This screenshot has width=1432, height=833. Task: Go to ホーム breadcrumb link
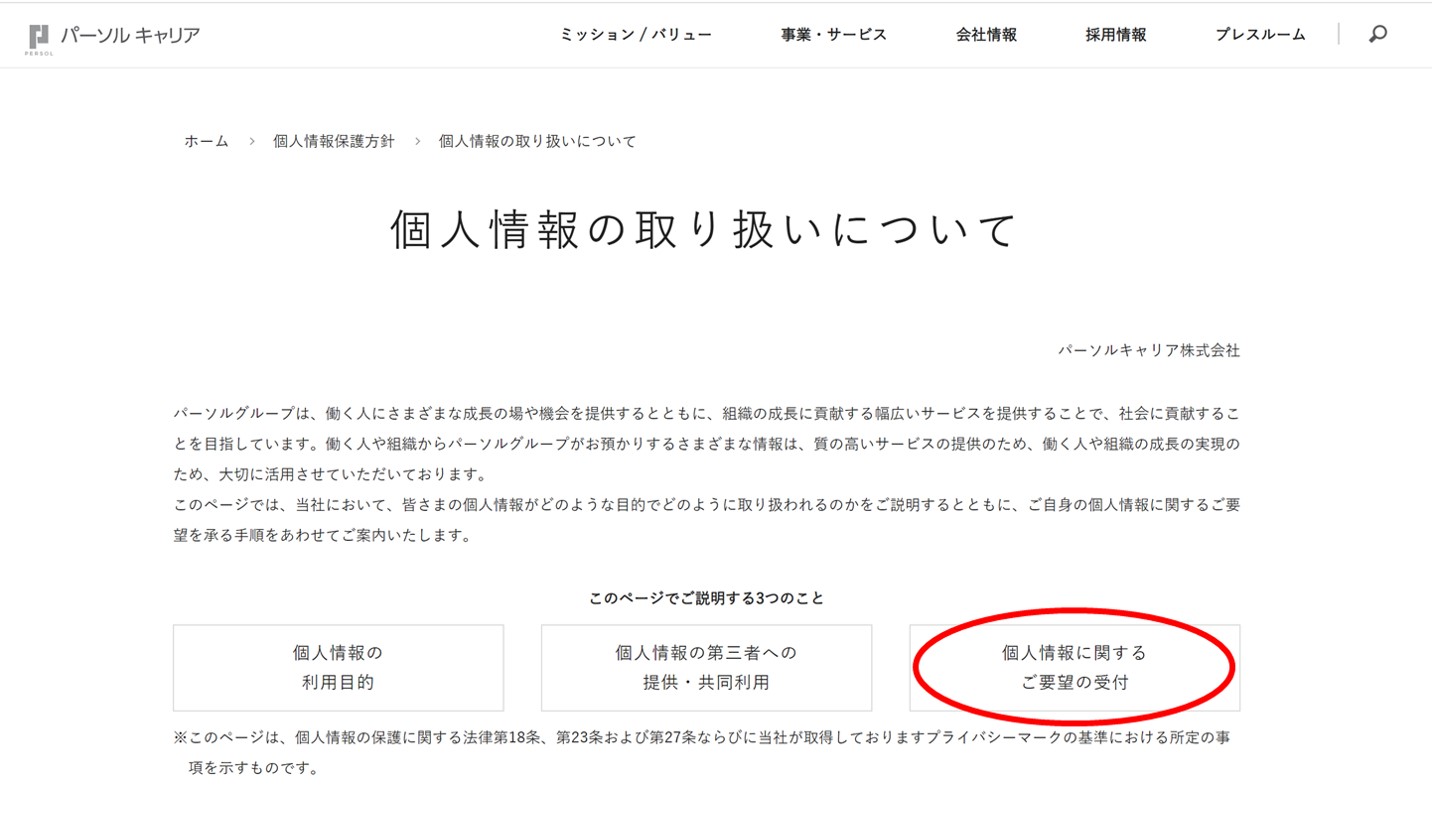click(206, 141)
